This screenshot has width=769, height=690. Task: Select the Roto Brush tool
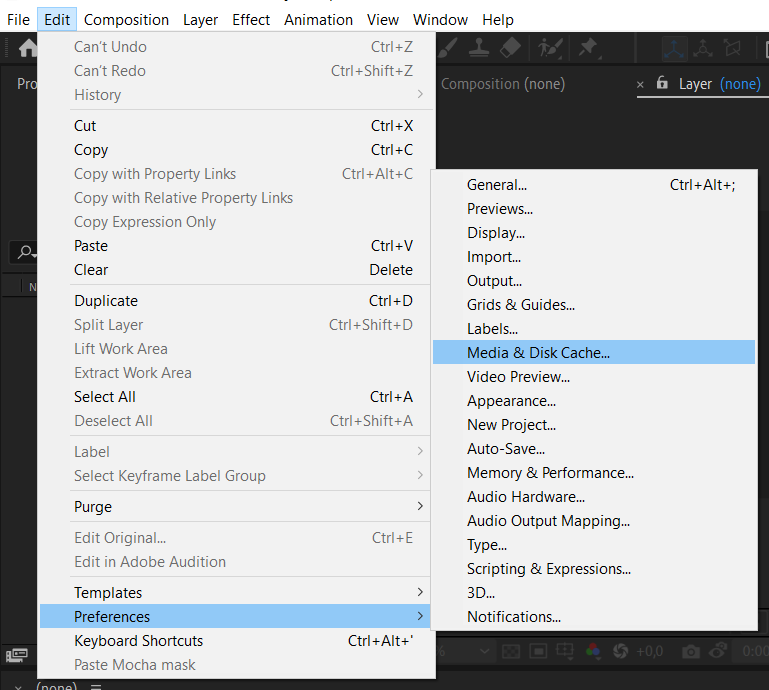point(550,48)
